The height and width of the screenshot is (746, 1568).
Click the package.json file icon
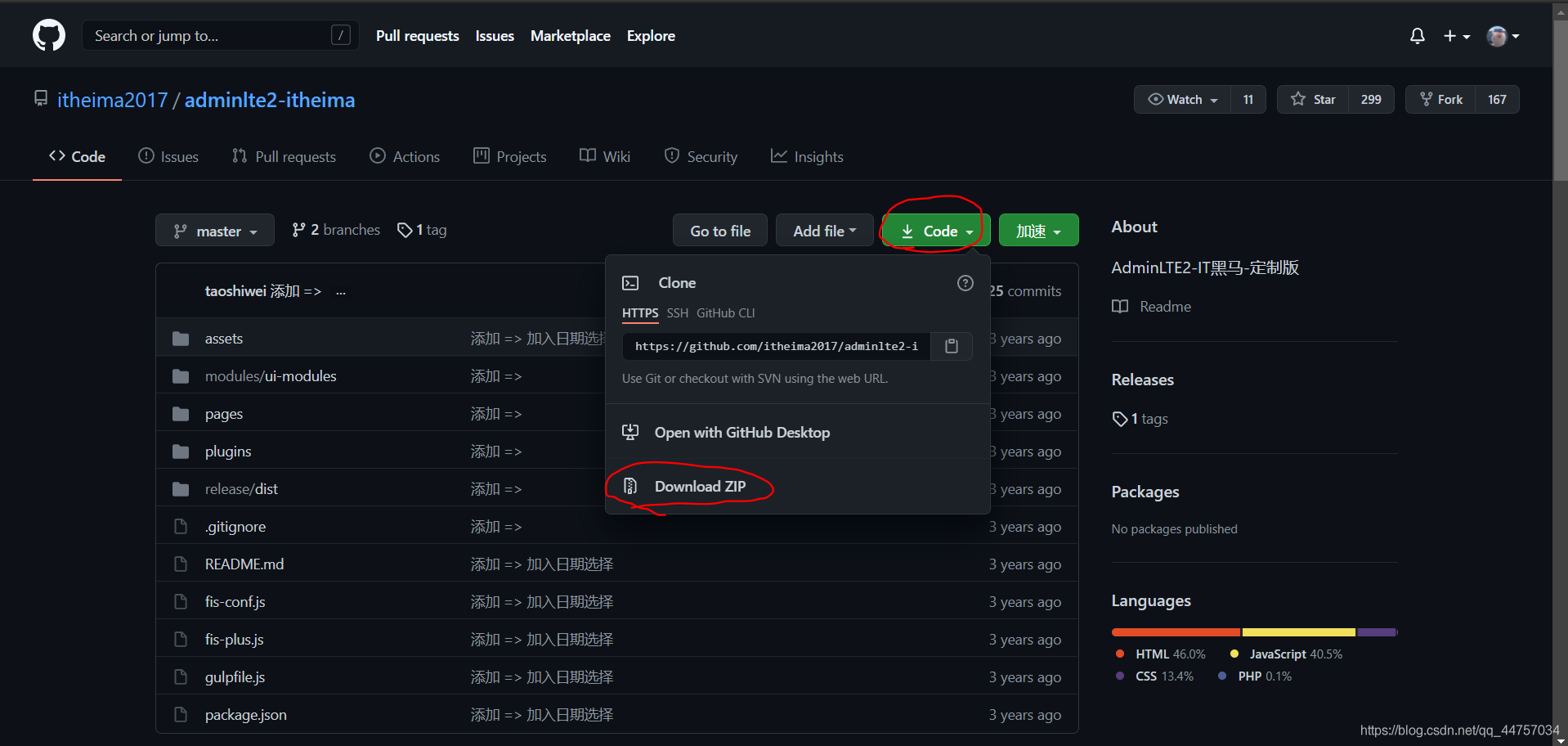181,715
